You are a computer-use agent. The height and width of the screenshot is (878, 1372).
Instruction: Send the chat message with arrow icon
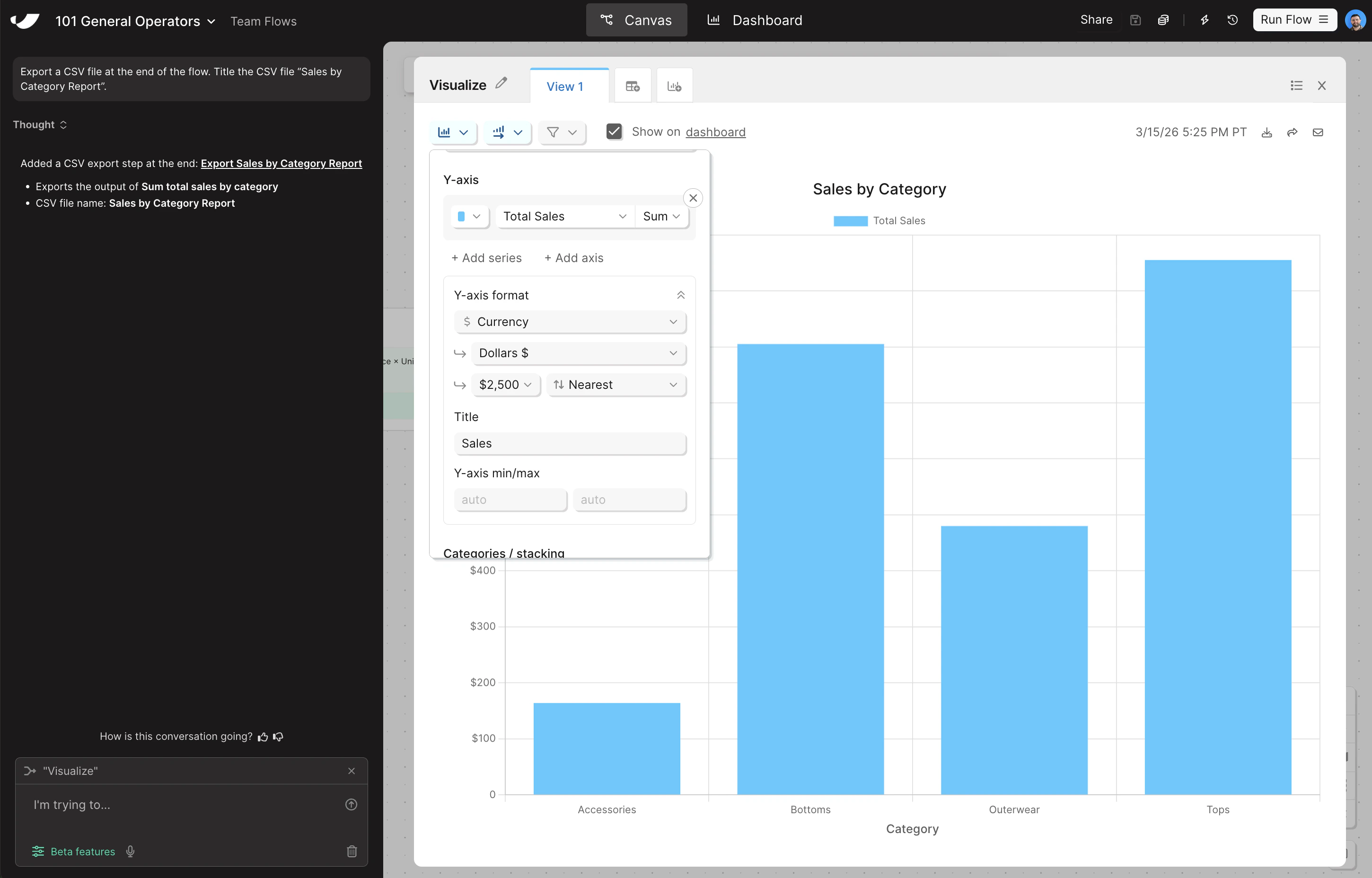pyautogui.click(x=351, y=805)
